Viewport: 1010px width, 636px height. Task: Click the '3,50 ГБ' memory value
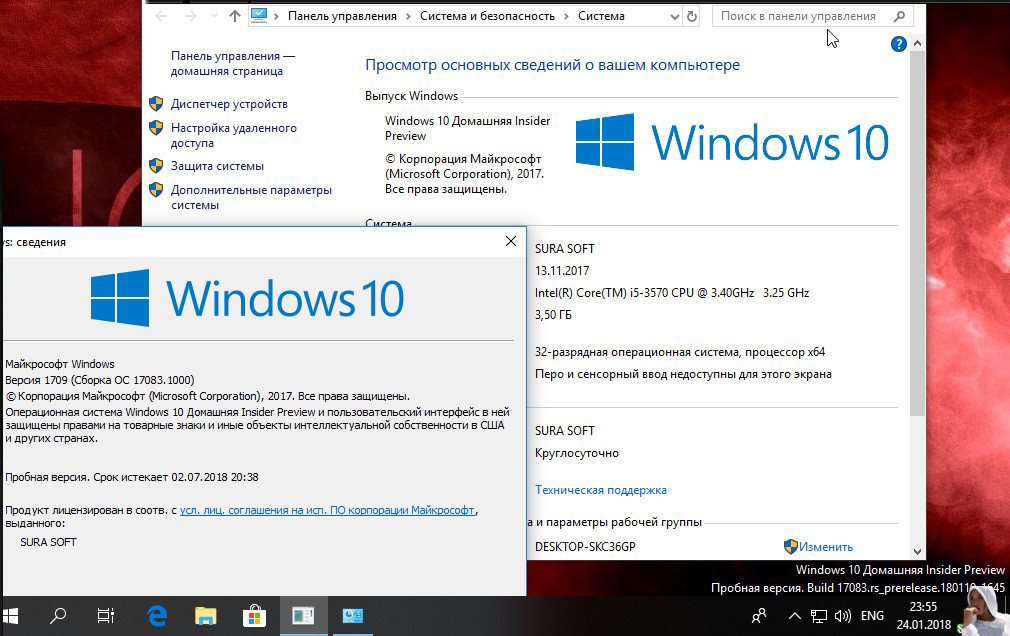tap(553, 314)
